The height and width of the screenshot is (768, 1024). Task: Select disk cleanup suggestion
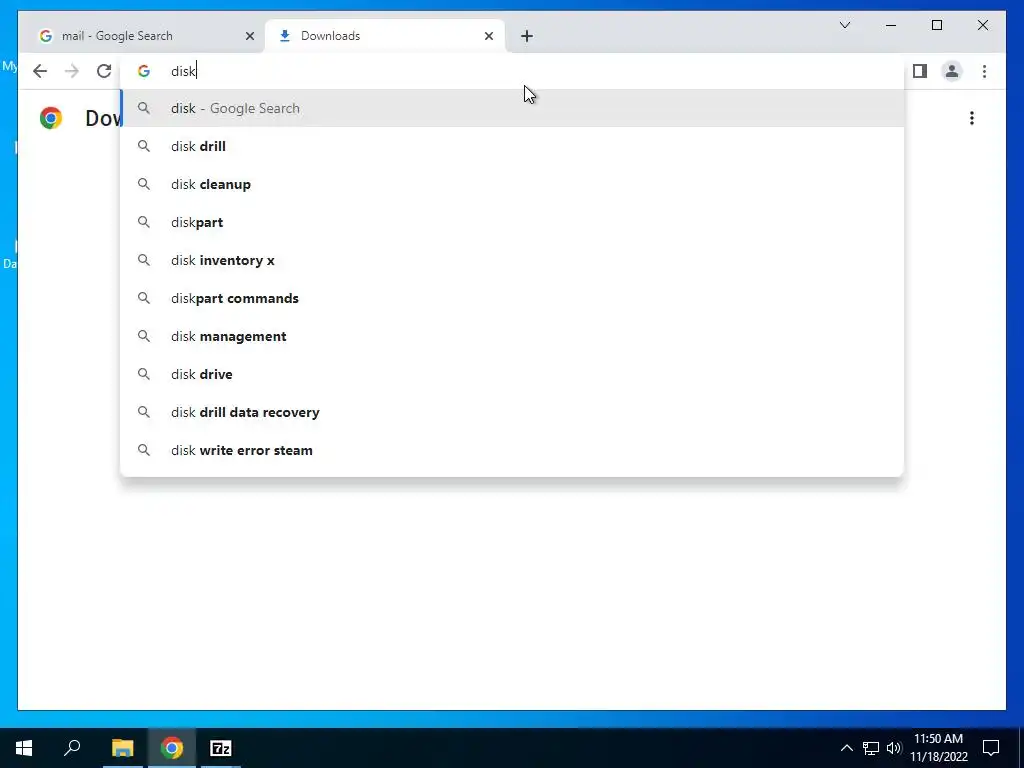coord(512,184)
